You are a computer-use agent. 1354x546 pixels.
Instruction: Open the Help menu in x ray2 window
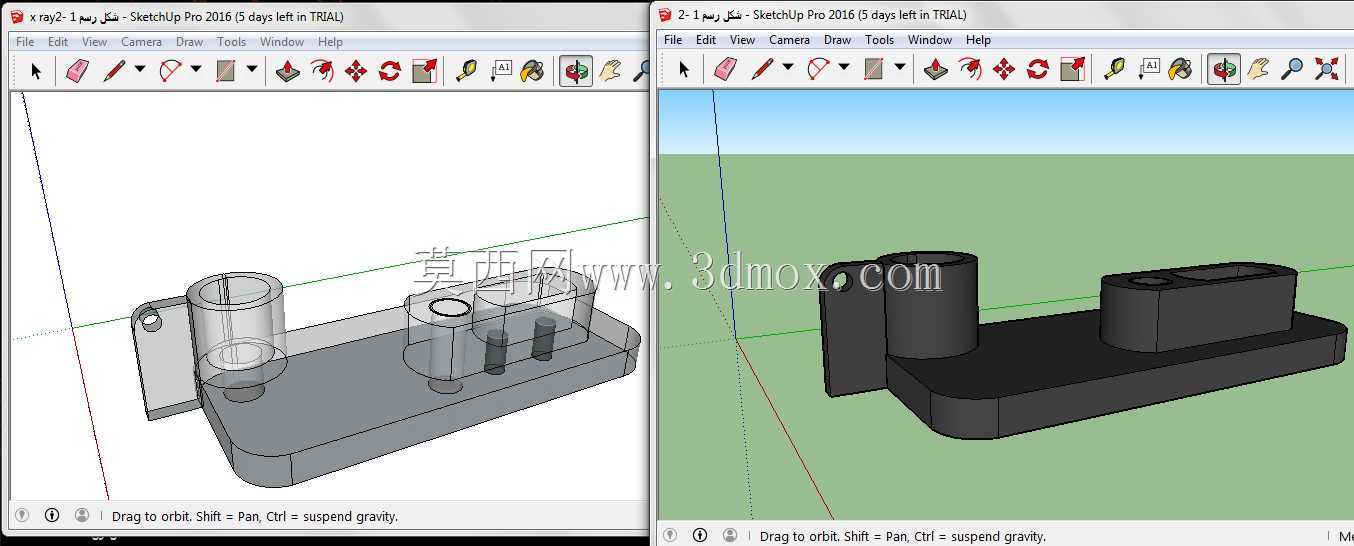[x=330, y=42]
